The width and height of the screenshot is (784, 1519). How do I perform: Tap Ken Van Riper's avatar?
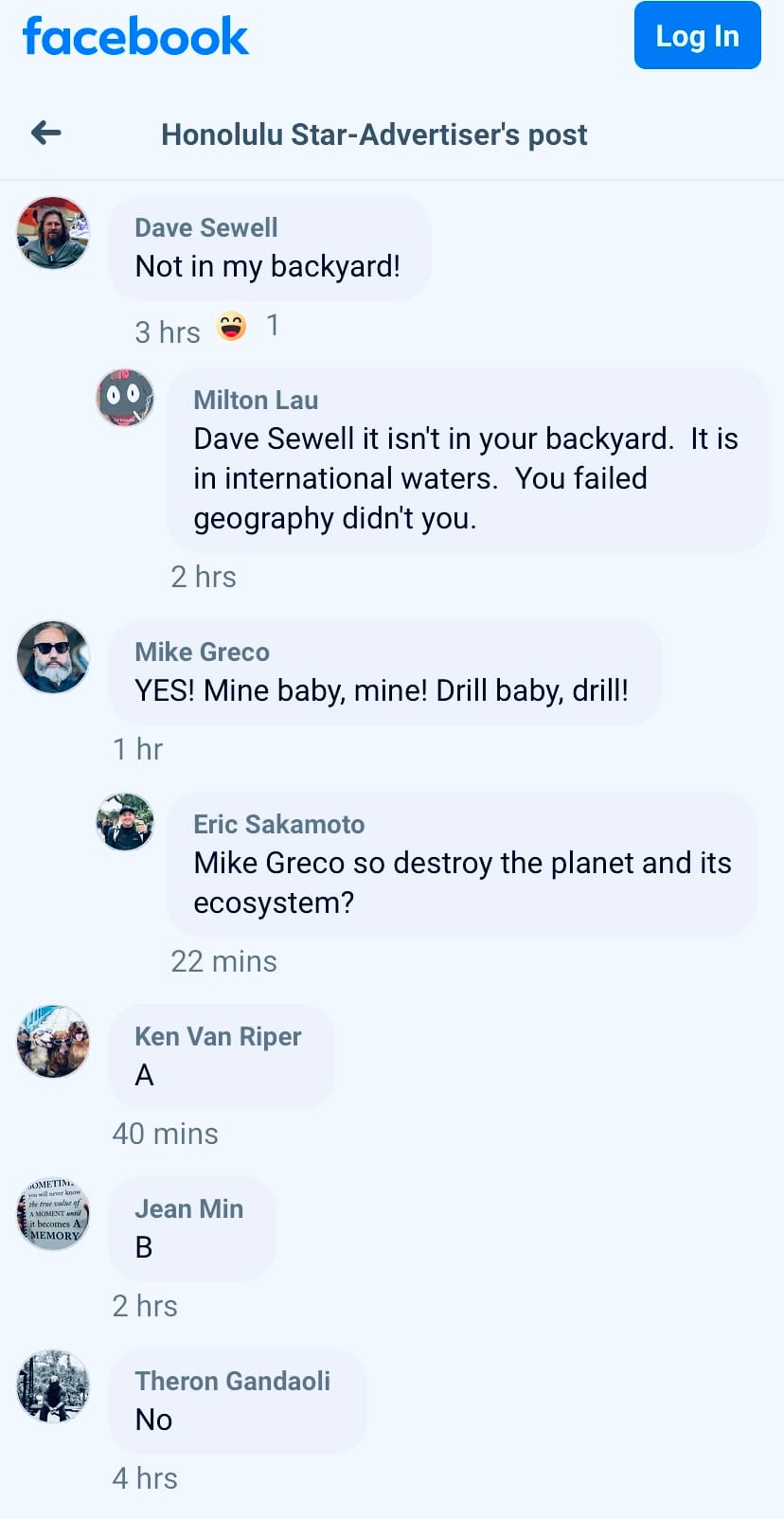click(x=53, y=1042)
